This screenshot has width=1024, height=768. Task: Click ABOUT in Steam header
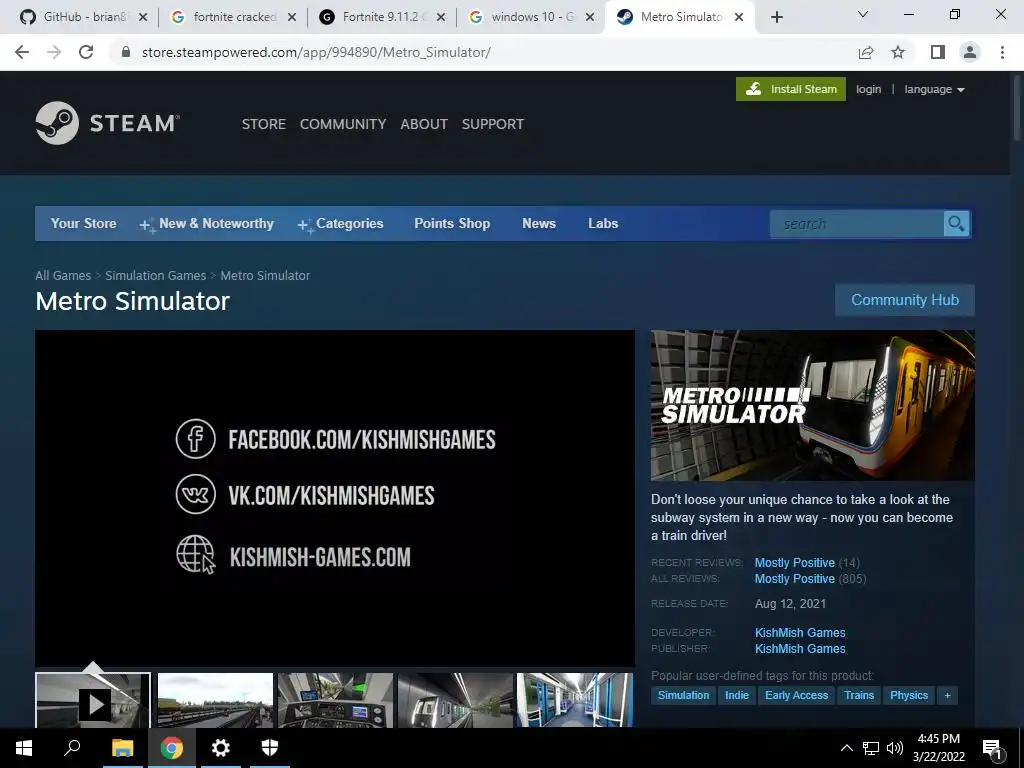point(424,124)
